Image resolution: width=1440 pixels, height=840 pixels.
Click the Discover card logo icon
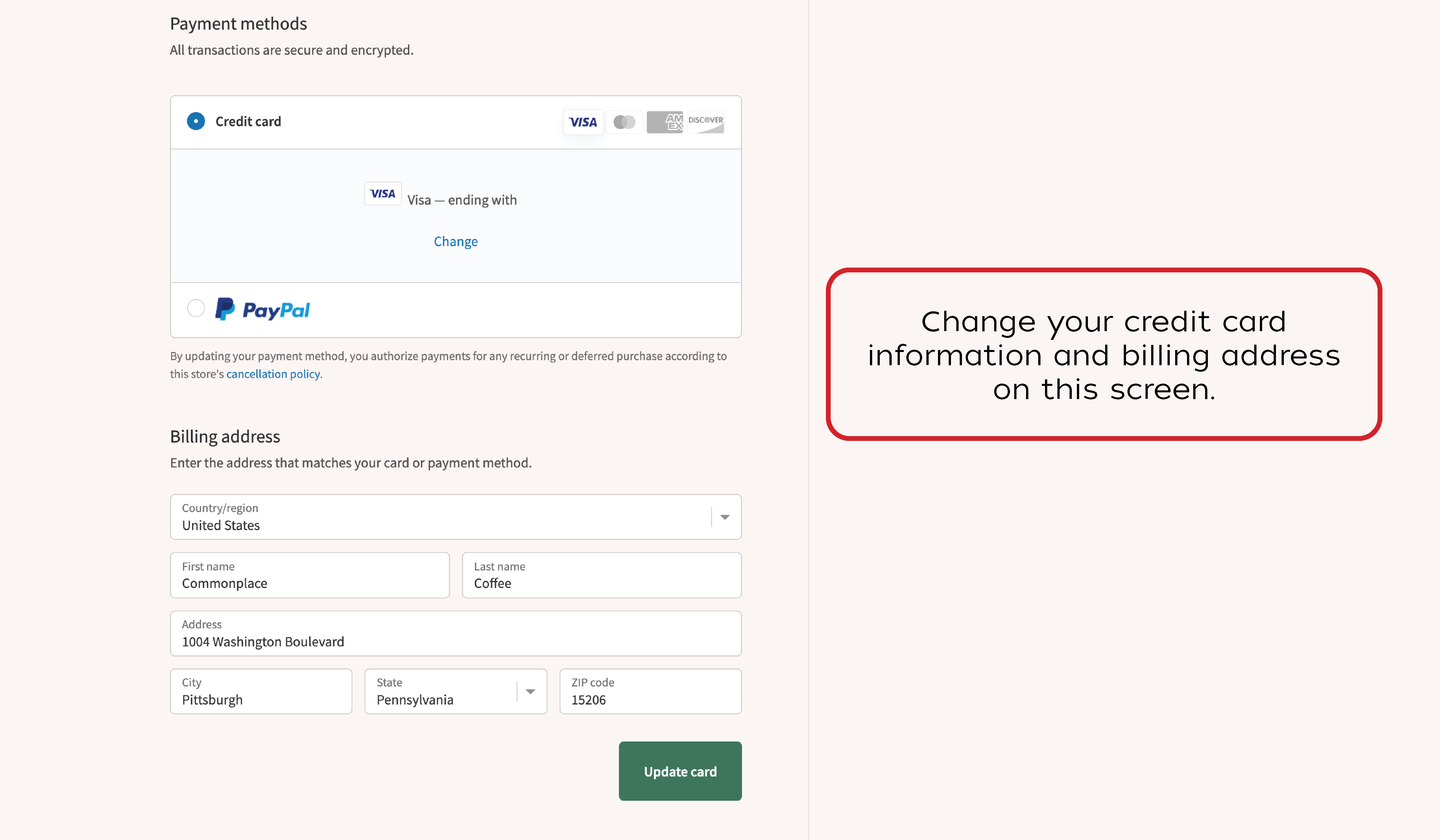(706, 122)
